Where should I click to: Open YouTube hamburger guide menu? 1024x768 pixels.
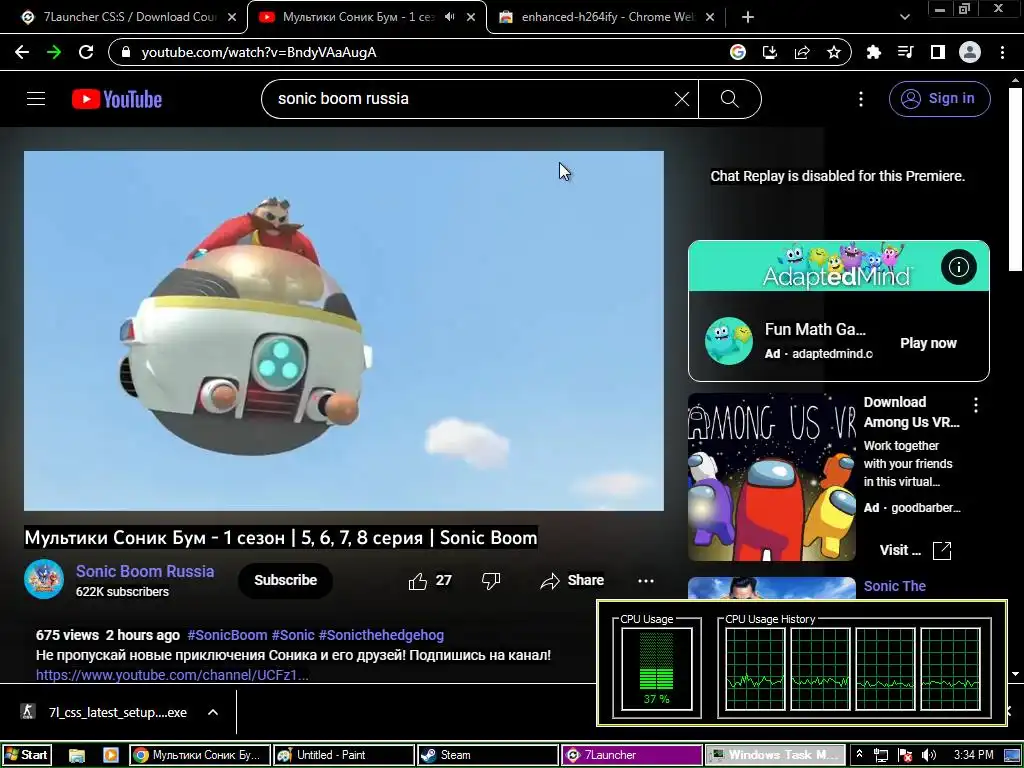pos(36,99)
